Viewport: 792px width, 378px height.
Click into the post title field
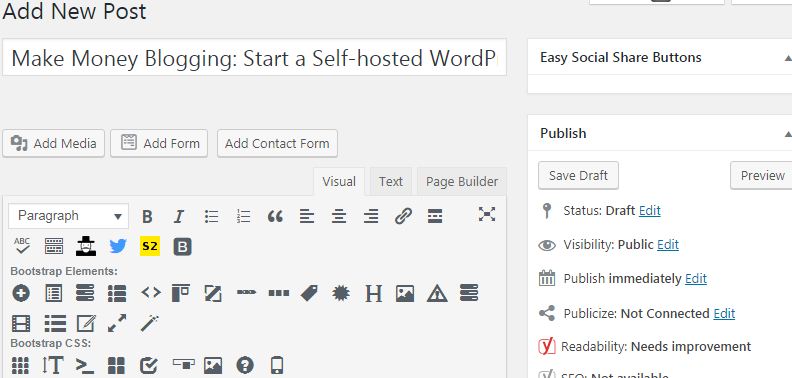[x=255, y=58]
